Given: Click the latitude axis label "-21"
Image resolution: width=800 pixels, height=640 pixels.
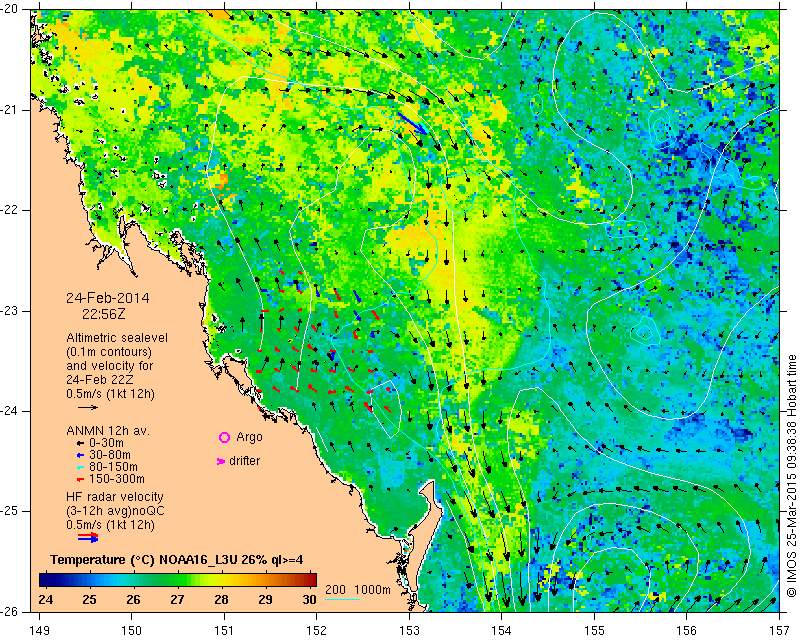Looking at the screenshot, I should (x=10, y=110).
